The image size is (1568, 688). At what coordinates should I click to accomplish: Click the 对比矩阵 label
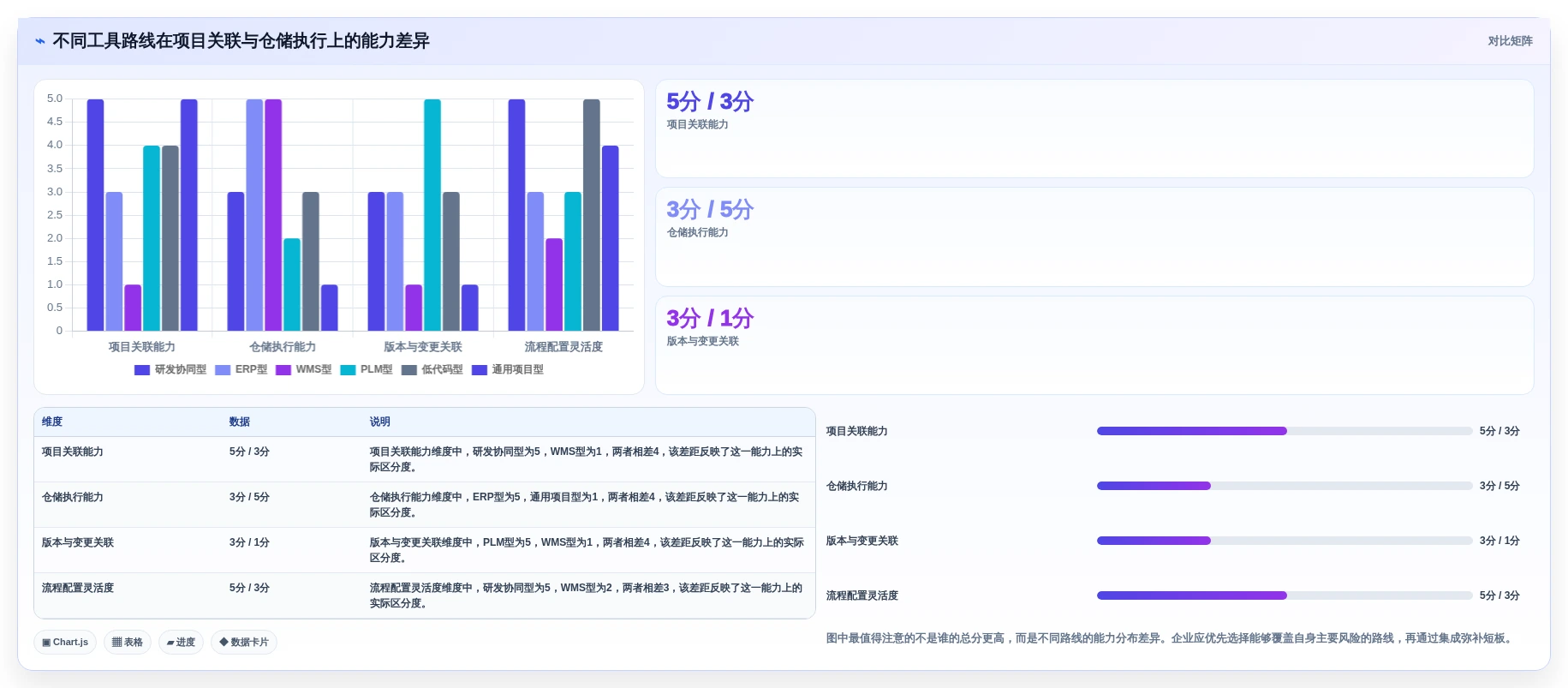[x=1510, y=41]
